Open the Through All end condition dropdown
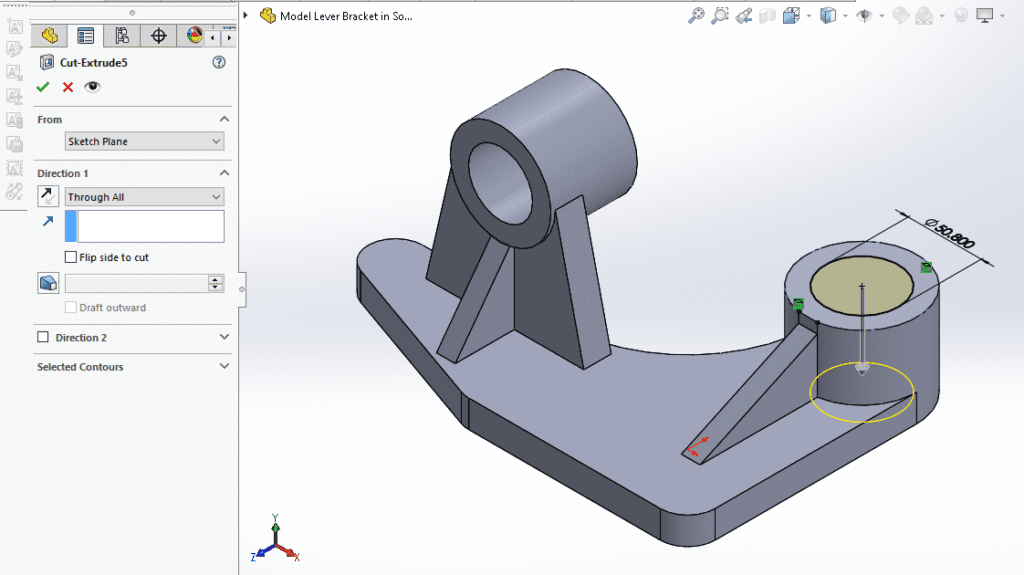 pyautogui.click(x=144, y=197)
